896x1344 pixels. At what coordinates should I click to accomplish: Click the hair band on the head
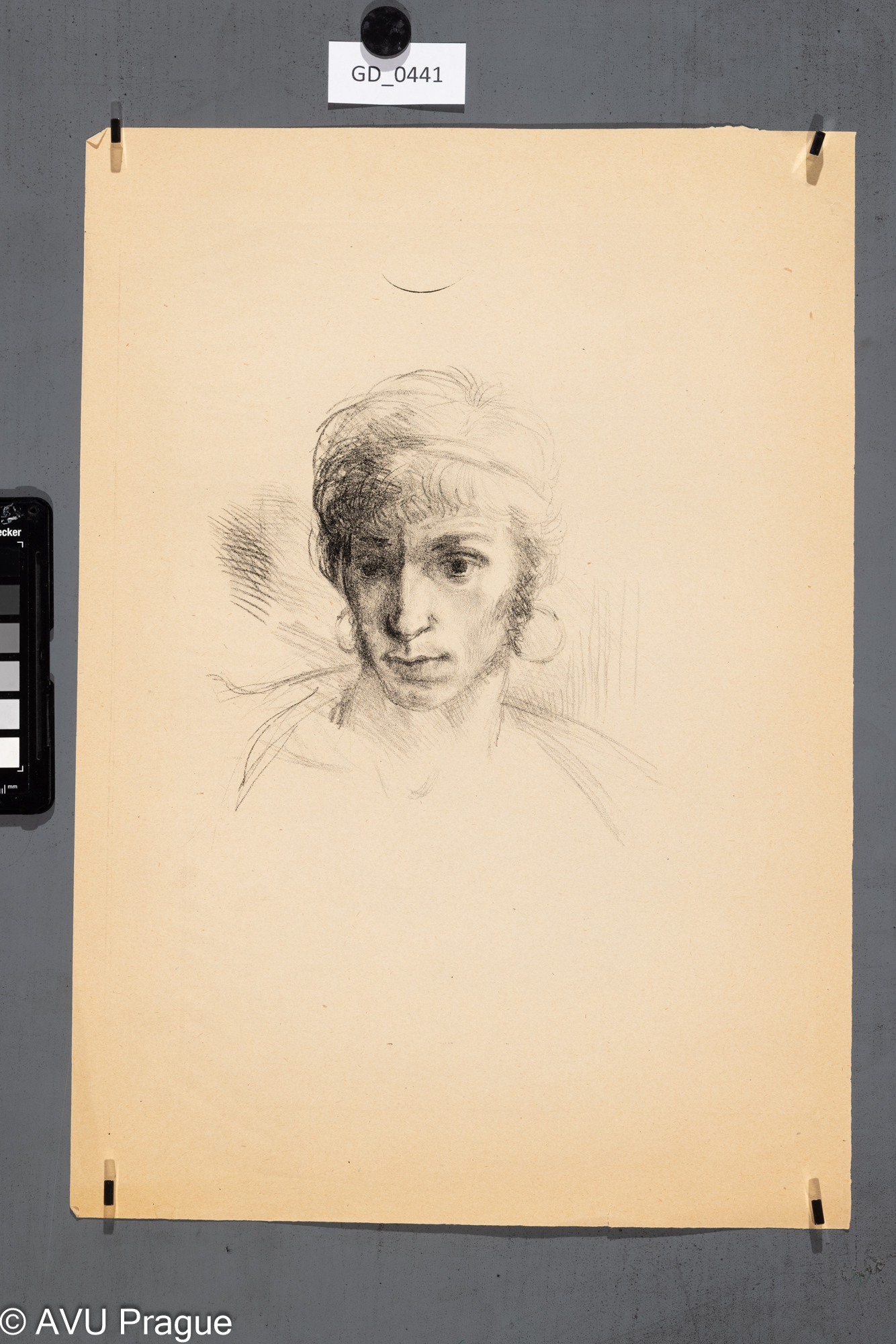[x=470, y=464]
